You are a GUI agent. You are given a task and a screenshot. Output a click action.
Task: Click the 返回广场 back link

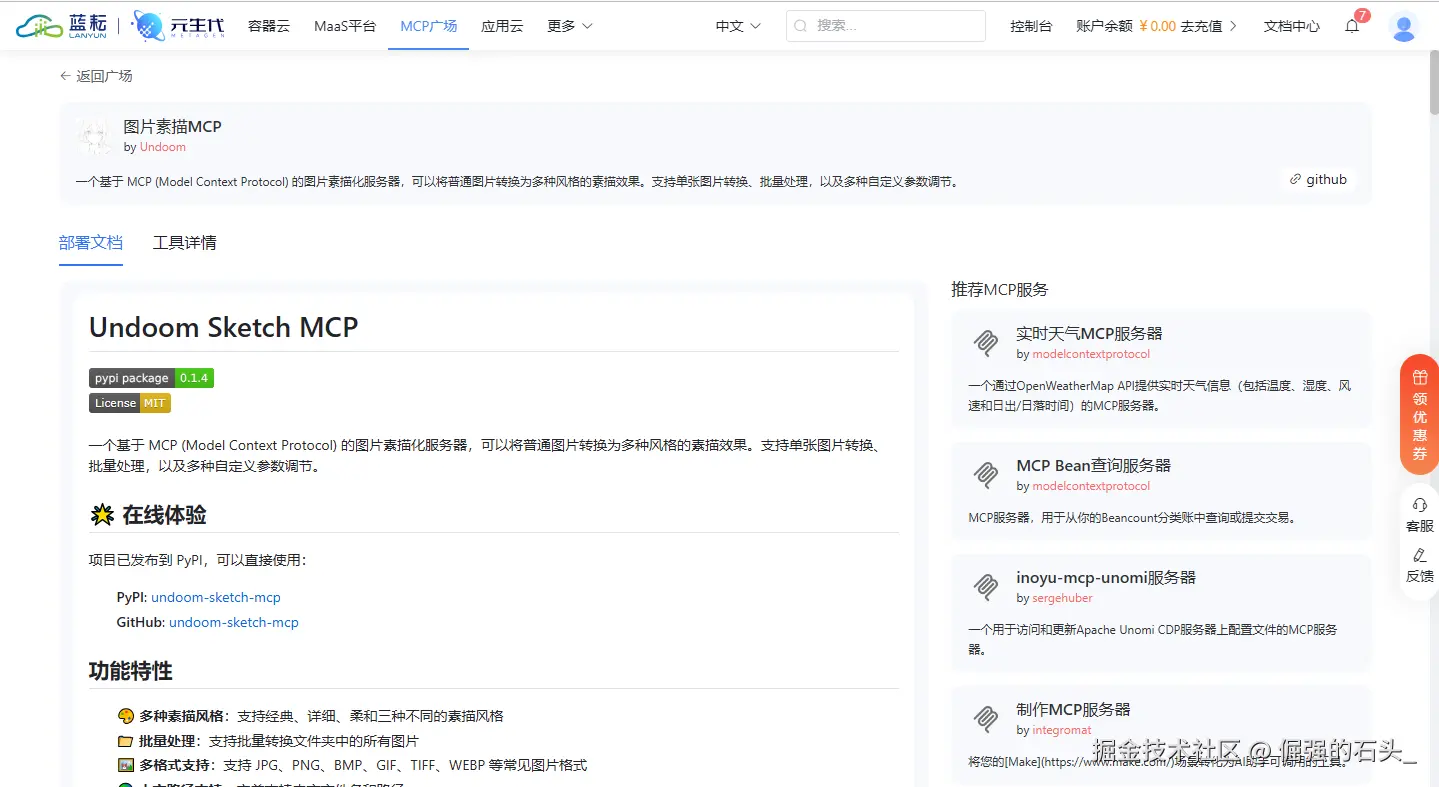coord(95,75)
